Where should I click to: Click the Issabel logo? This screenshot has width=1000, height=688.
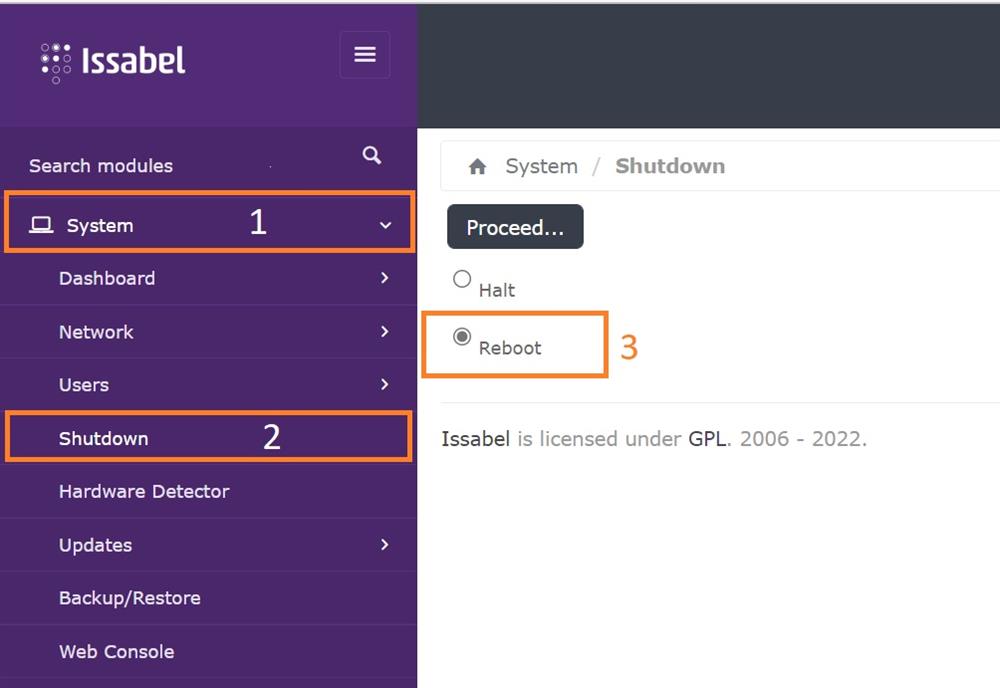(x=110, y=62)
